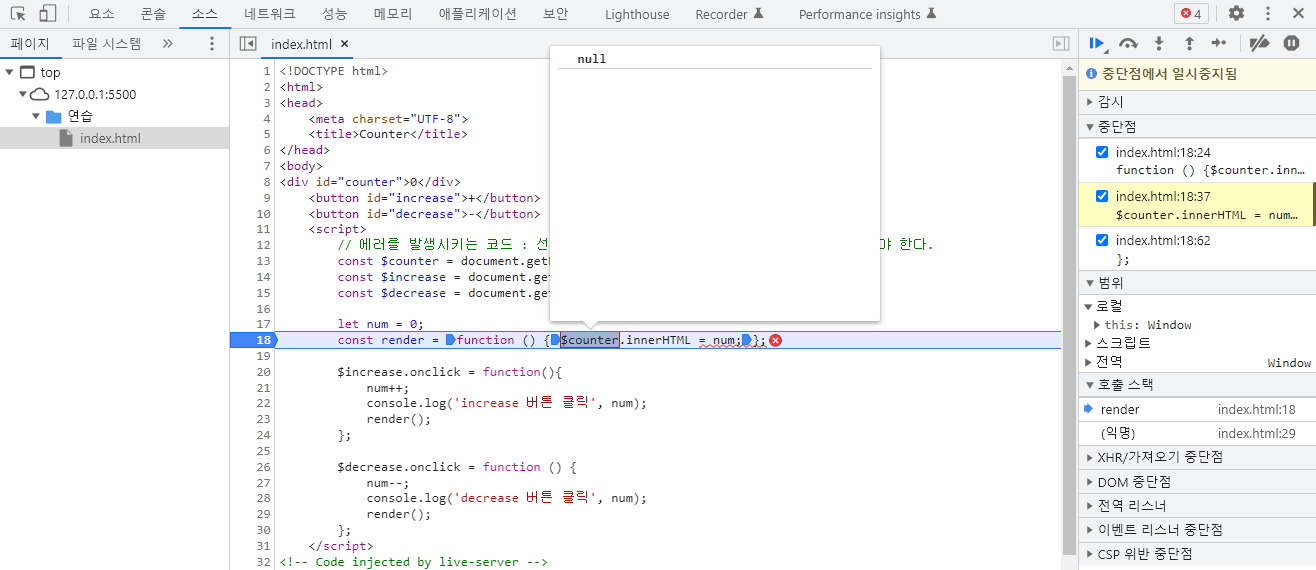
Task: Toggle pause on exceptions icon
Action: click(x=1291, y=43)
